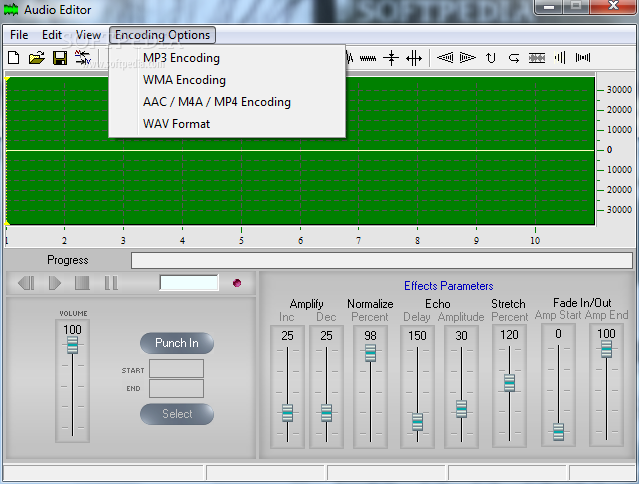Click the Echo label

[438, 304]
